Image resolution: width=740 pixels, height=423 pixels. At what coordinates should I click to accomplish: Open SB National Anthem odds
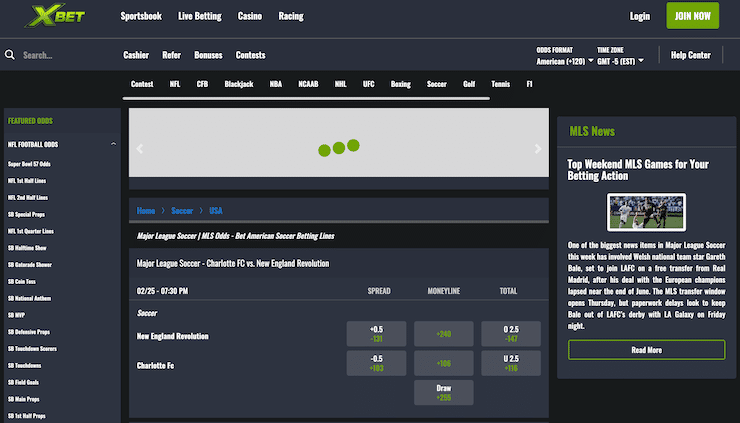(29, 298)
